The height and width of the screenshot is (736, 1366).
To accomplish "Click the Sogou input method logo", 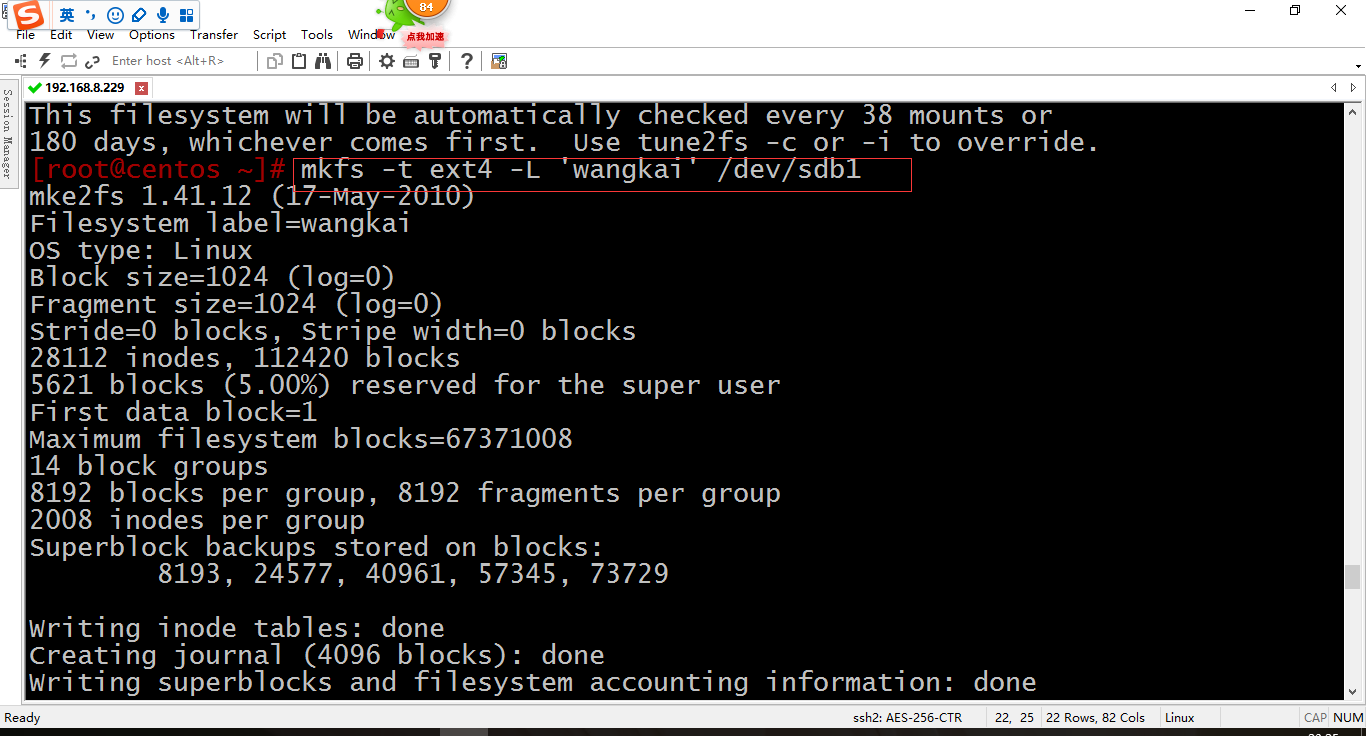I will coord(28,15).
